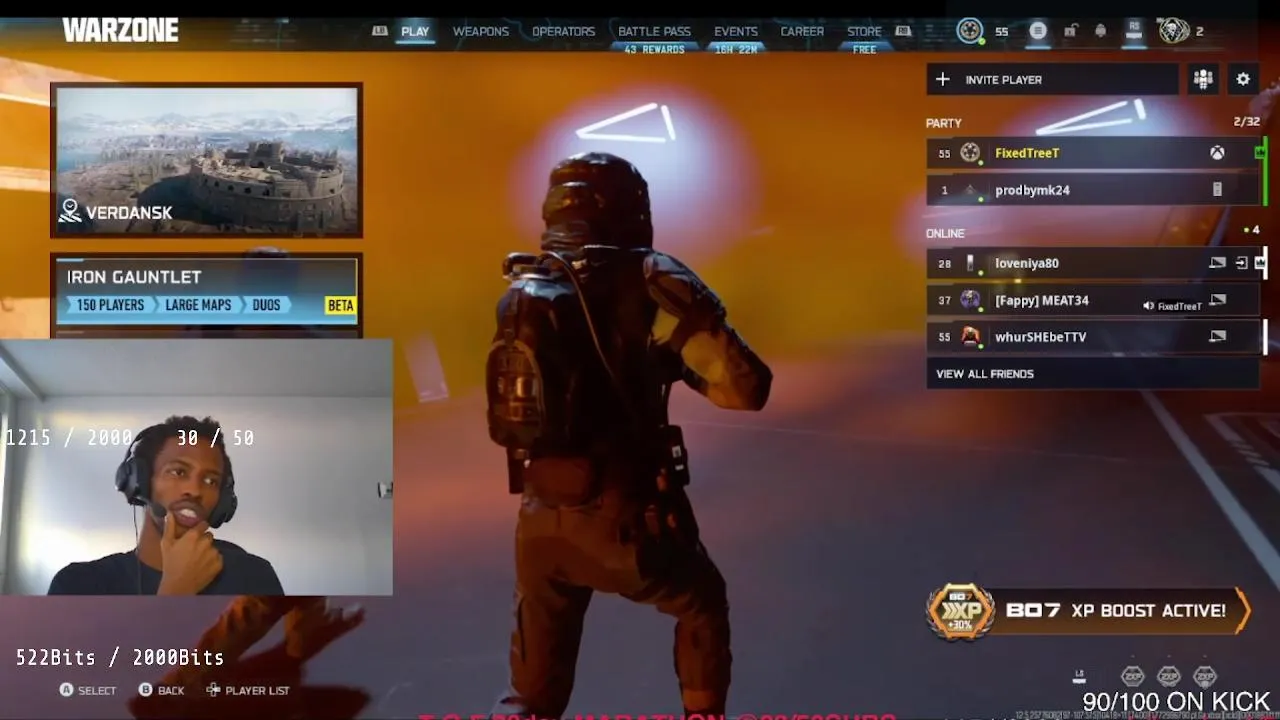The height and width of the screenshot is (720, 1280).
Task: Select online friend [Fappy] MEAT34
Action: [1093, 300]
